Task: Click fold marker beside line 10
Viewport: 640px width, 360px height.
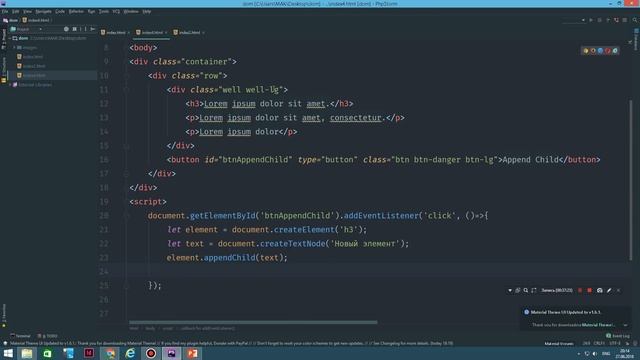Action: point(127,76)
